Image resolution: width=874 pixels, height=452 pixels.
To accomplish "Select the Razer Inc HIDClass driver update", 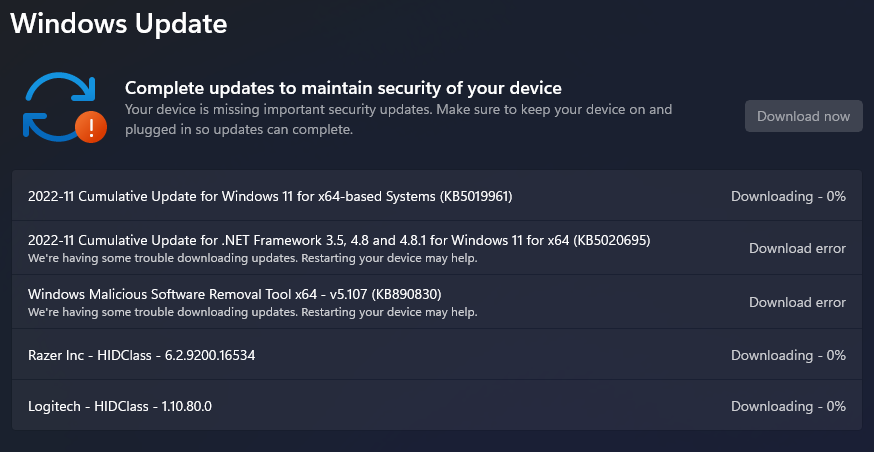I will [141, 355].
